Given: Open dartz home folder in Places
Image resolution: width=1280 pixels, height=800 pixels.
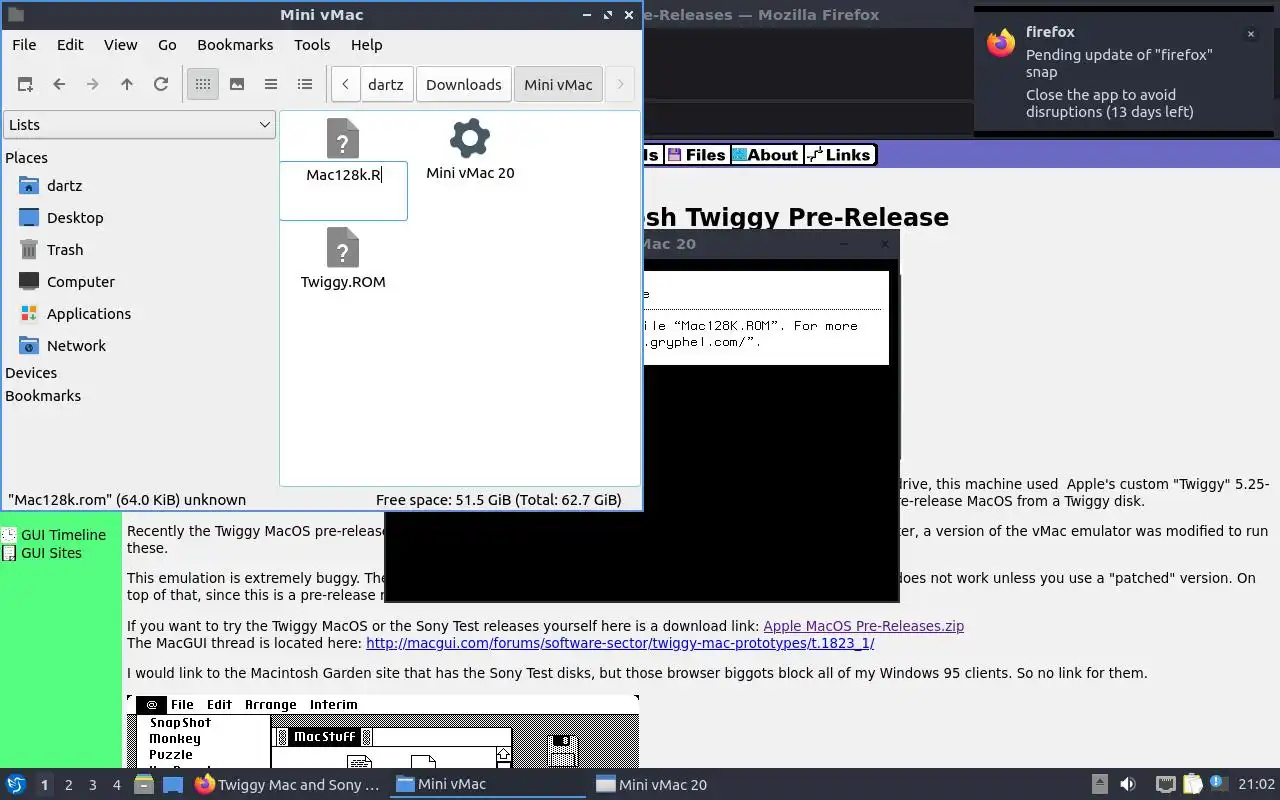Looking at the screenshot, I should [x=64, y=186].
